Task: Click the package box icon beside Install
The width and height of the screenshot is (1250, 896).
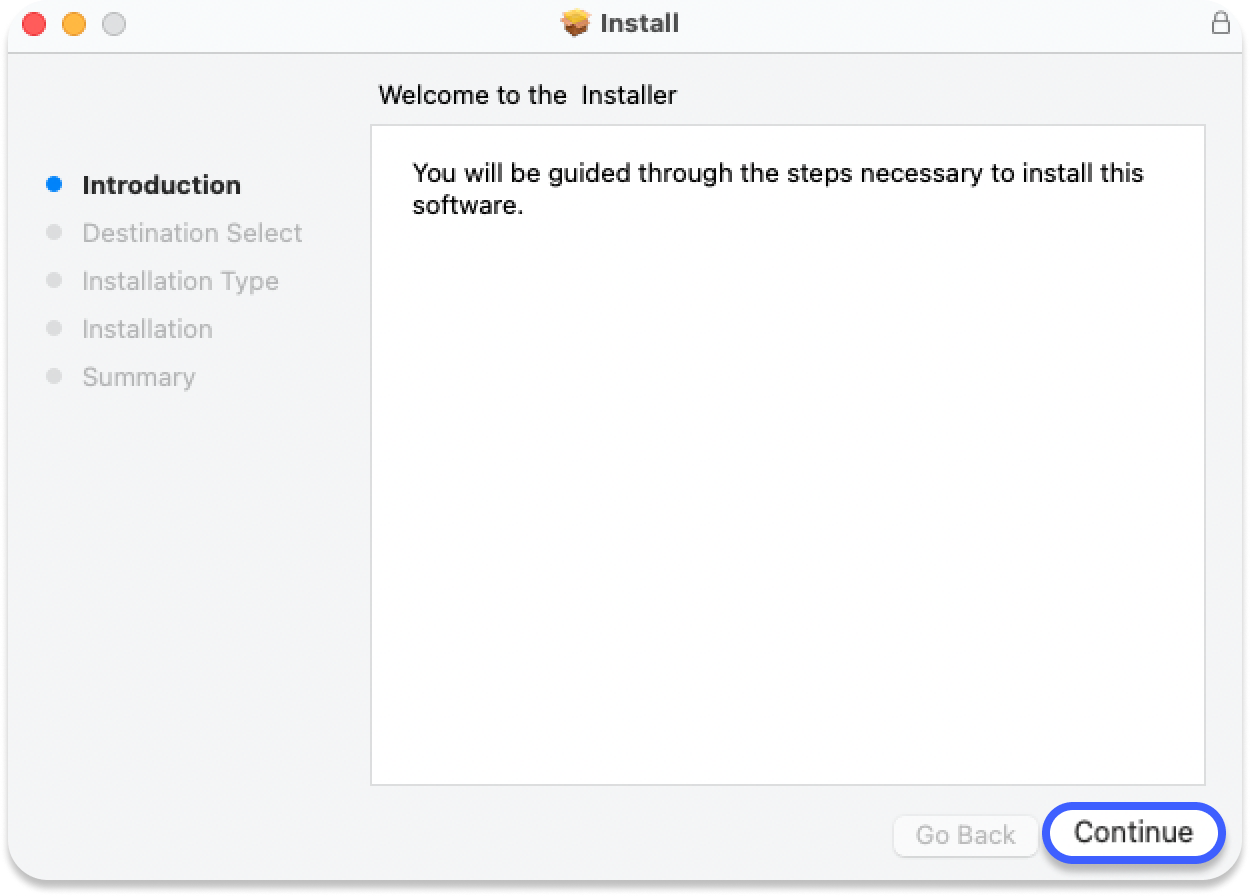Action: (x=575, y=23)
